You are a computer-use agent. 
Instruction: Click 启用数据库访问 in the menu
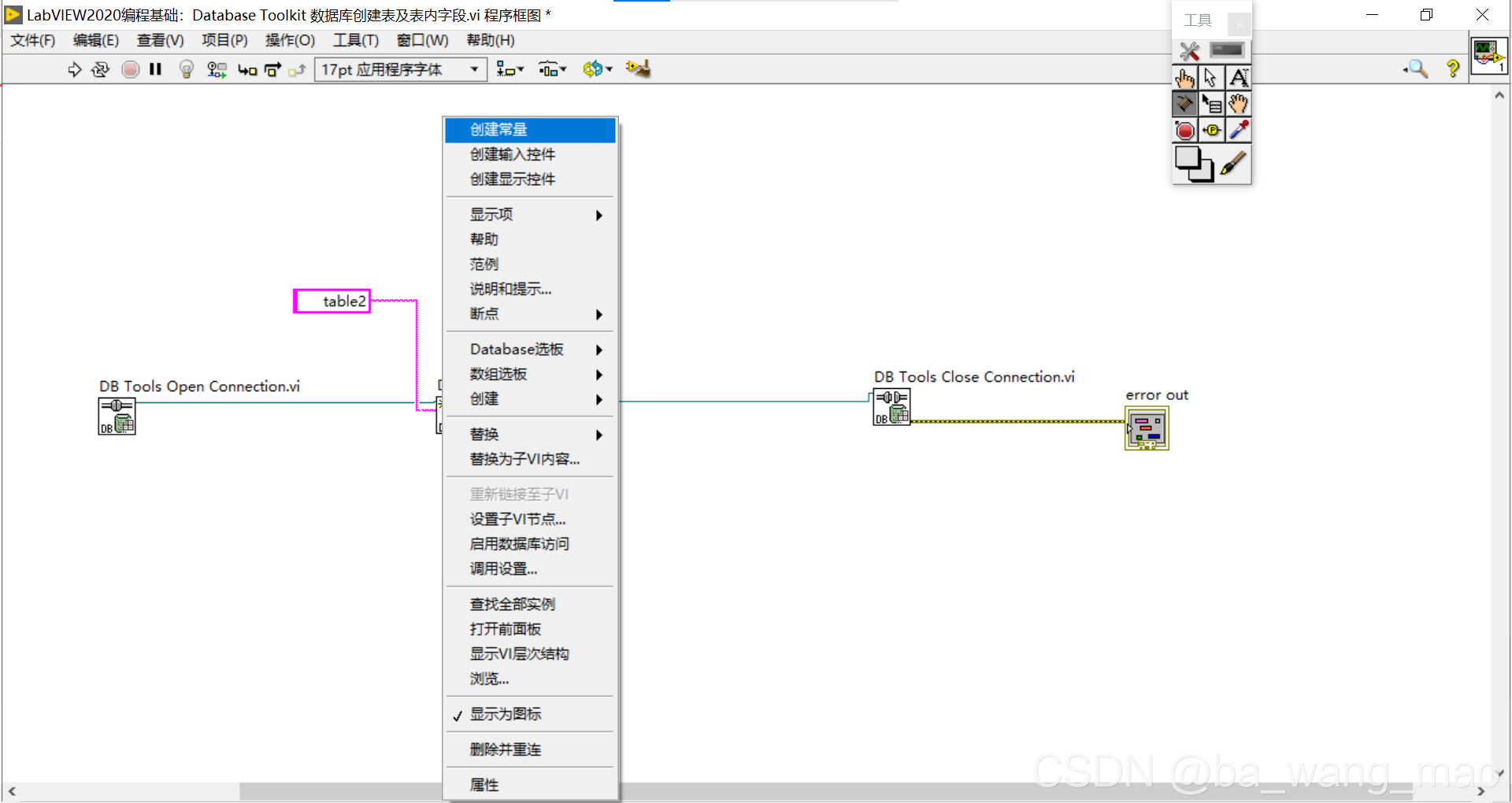pos(518,543)
